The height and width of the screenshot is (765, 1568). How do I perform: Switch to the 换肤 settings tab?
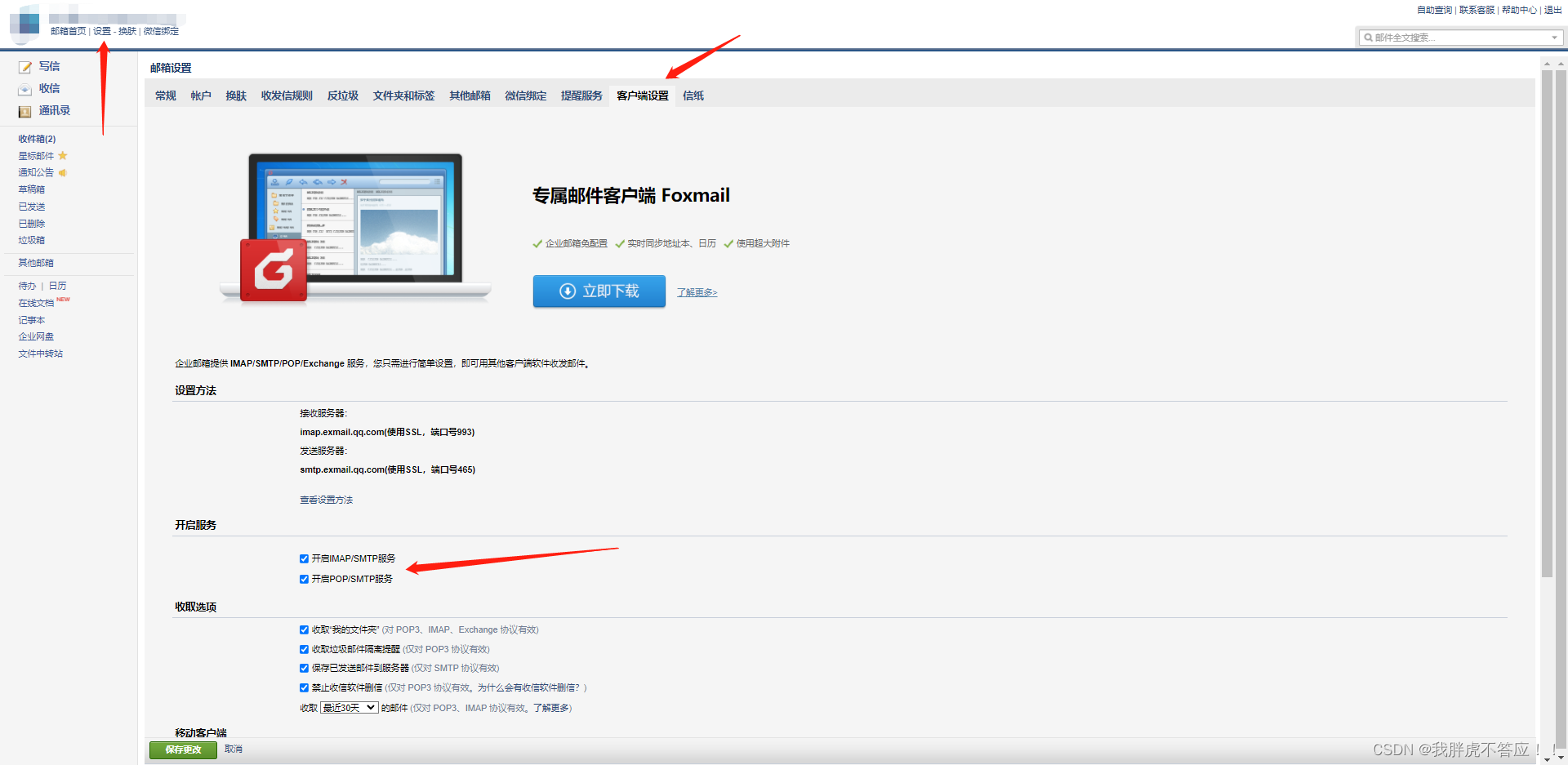pyautogui.click(x=236, y=96)
